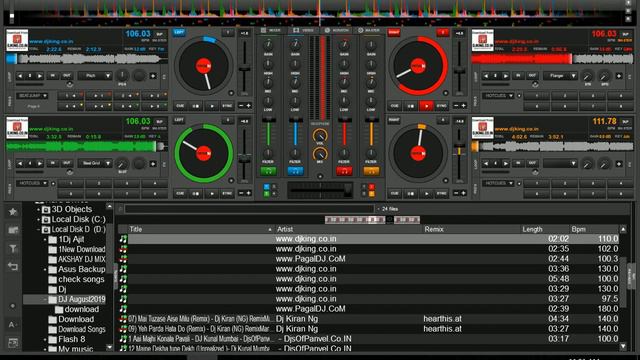Switch to the VIDEO tab
This screenshot has width=640, height=360.
tap(304, 31)
